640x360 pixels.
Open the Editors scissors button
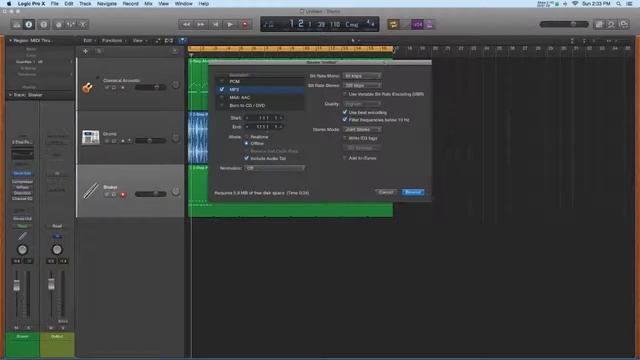pyautogui.click(x=83, y=24)
